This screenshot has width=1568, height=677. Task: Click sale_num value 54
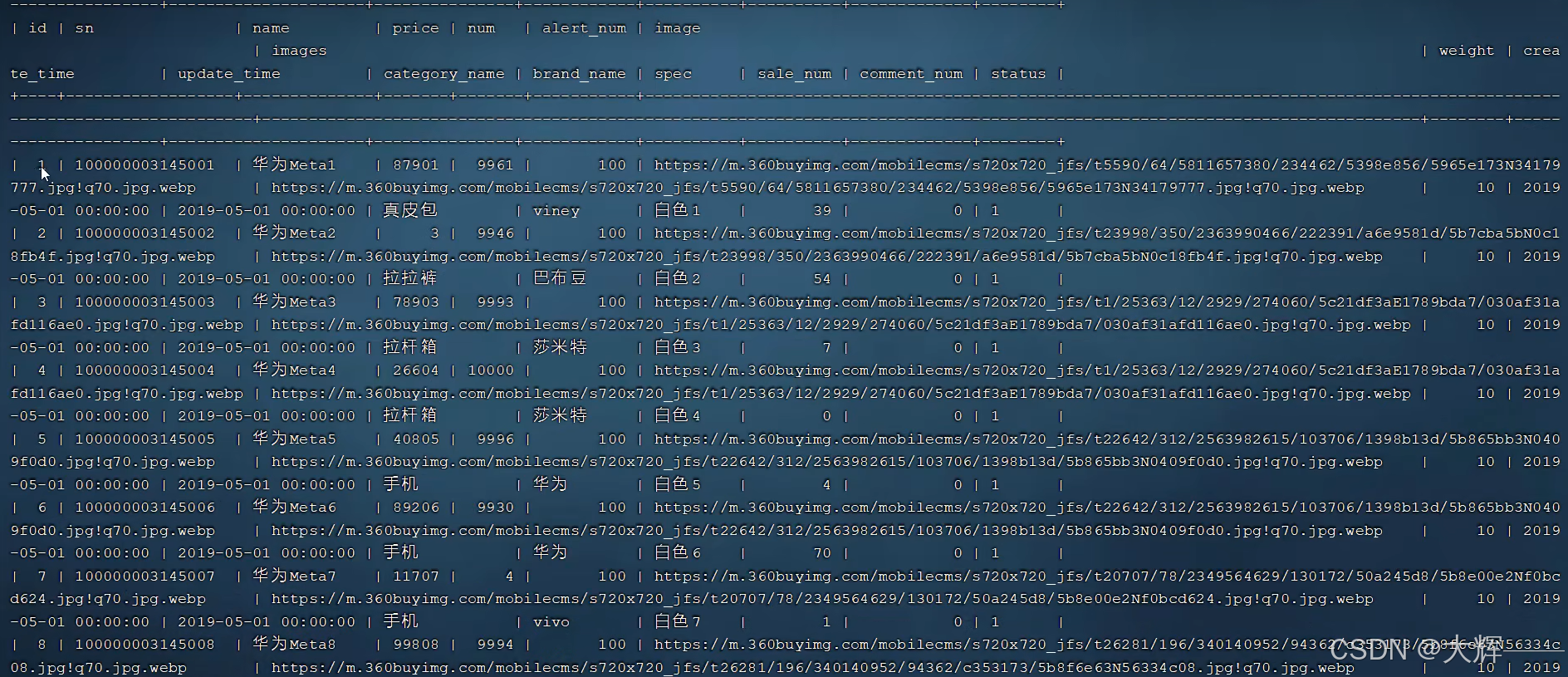822,279
